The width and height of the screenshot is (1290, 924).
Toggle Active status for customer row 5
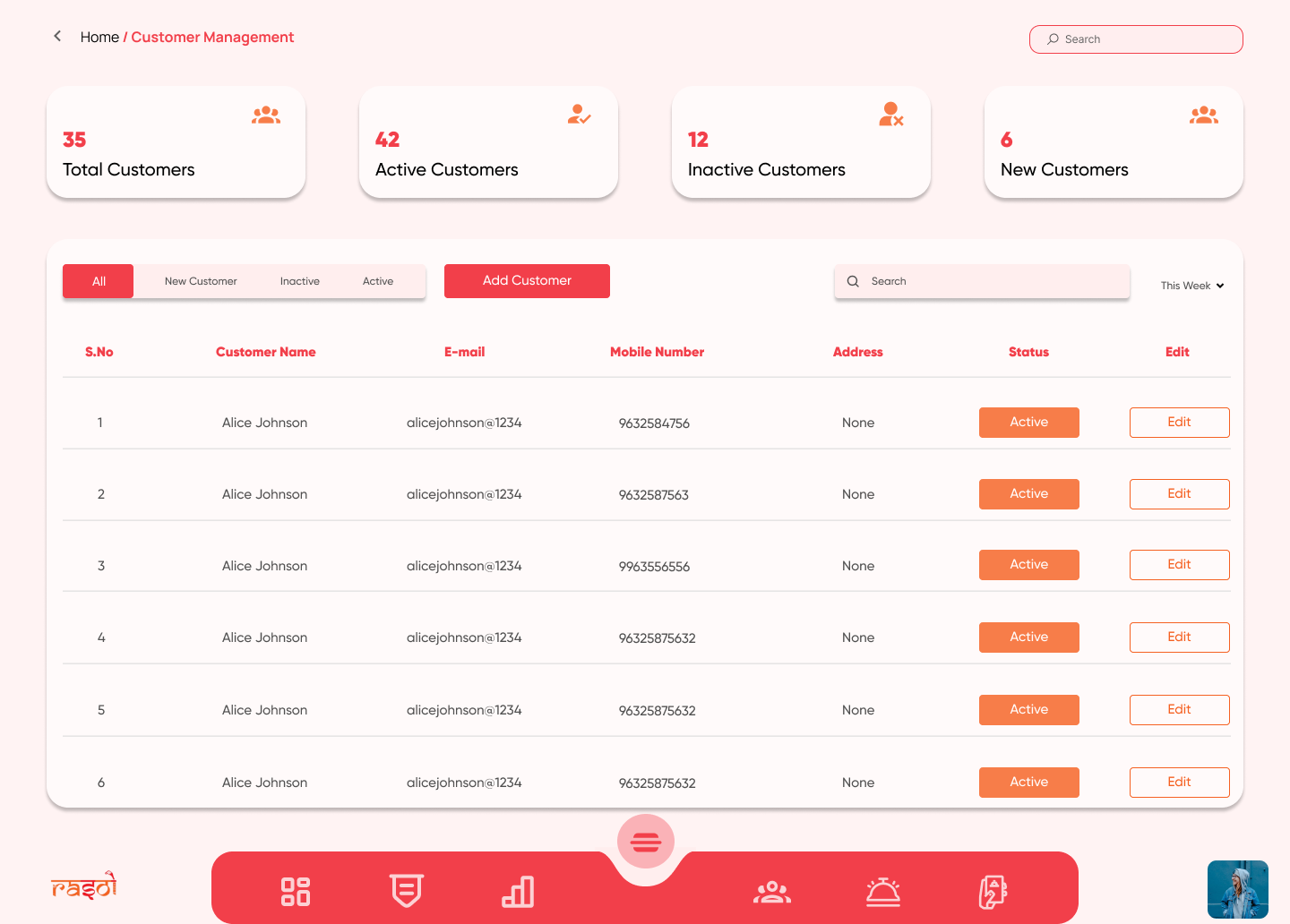pos(1028,710)
